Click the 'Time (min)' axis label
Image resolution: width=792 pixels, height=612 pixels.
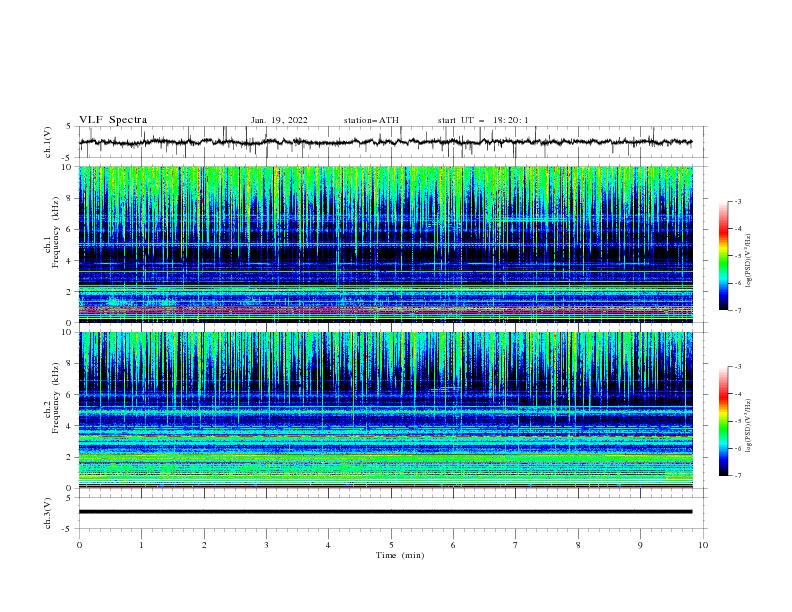tap(400, 555)
